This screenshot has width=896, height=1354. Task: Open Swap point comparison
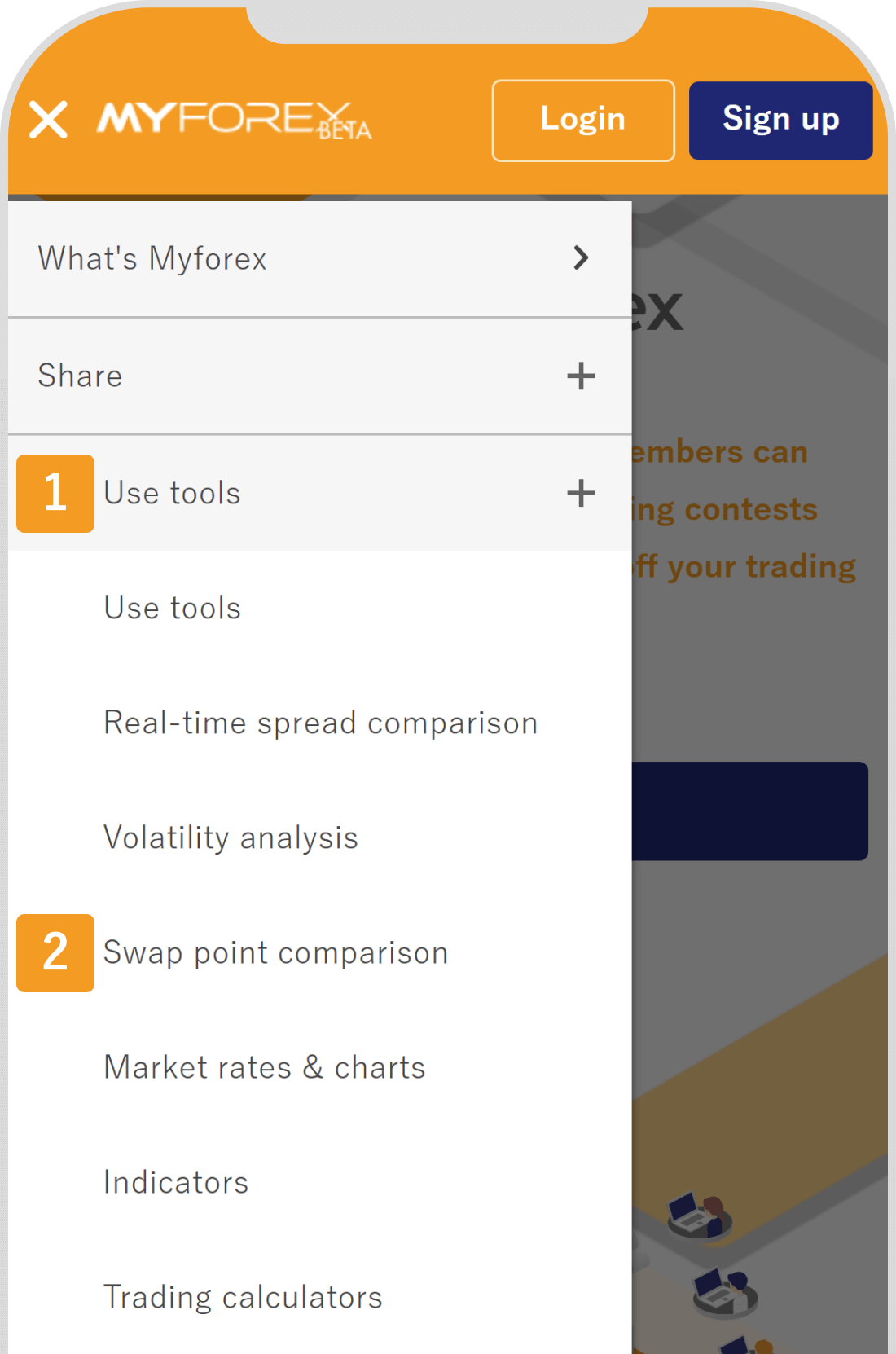click(276, 952)
